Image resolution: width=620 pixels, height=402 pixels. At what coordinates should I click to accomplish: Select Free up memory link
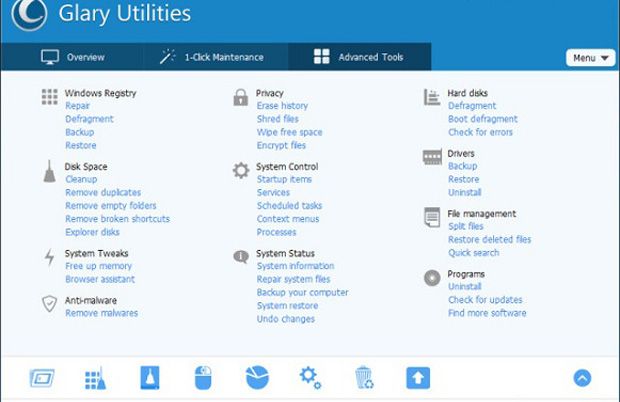98,266
